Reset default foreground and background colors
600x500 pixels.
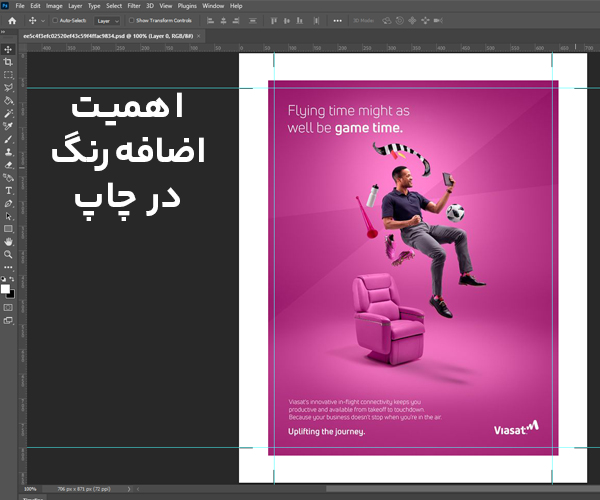[3, 279]
